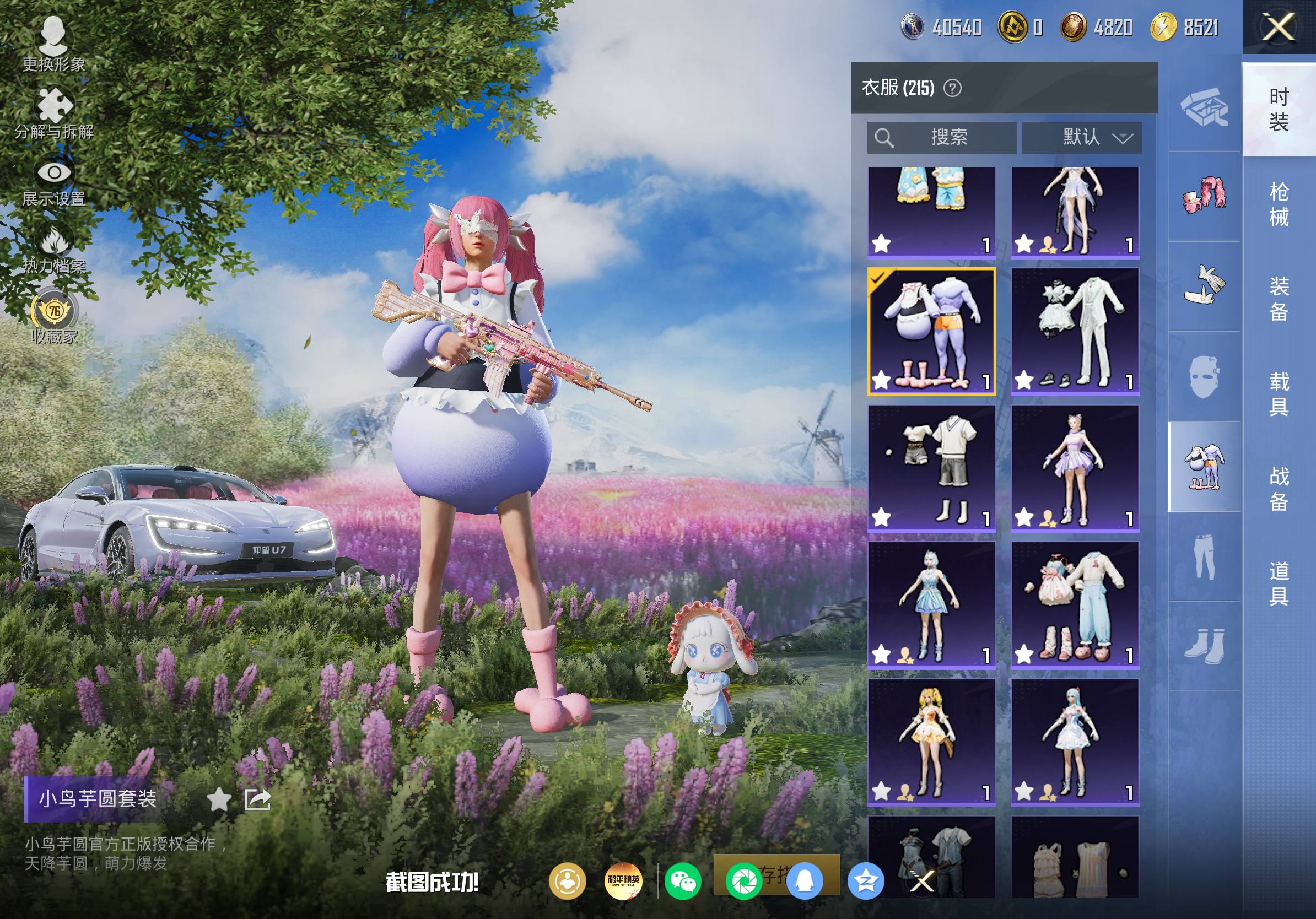Switch to the 枪械 tab
Image resolution: width=1316 pixels, height=919 pixels.
click(1279, 204)
